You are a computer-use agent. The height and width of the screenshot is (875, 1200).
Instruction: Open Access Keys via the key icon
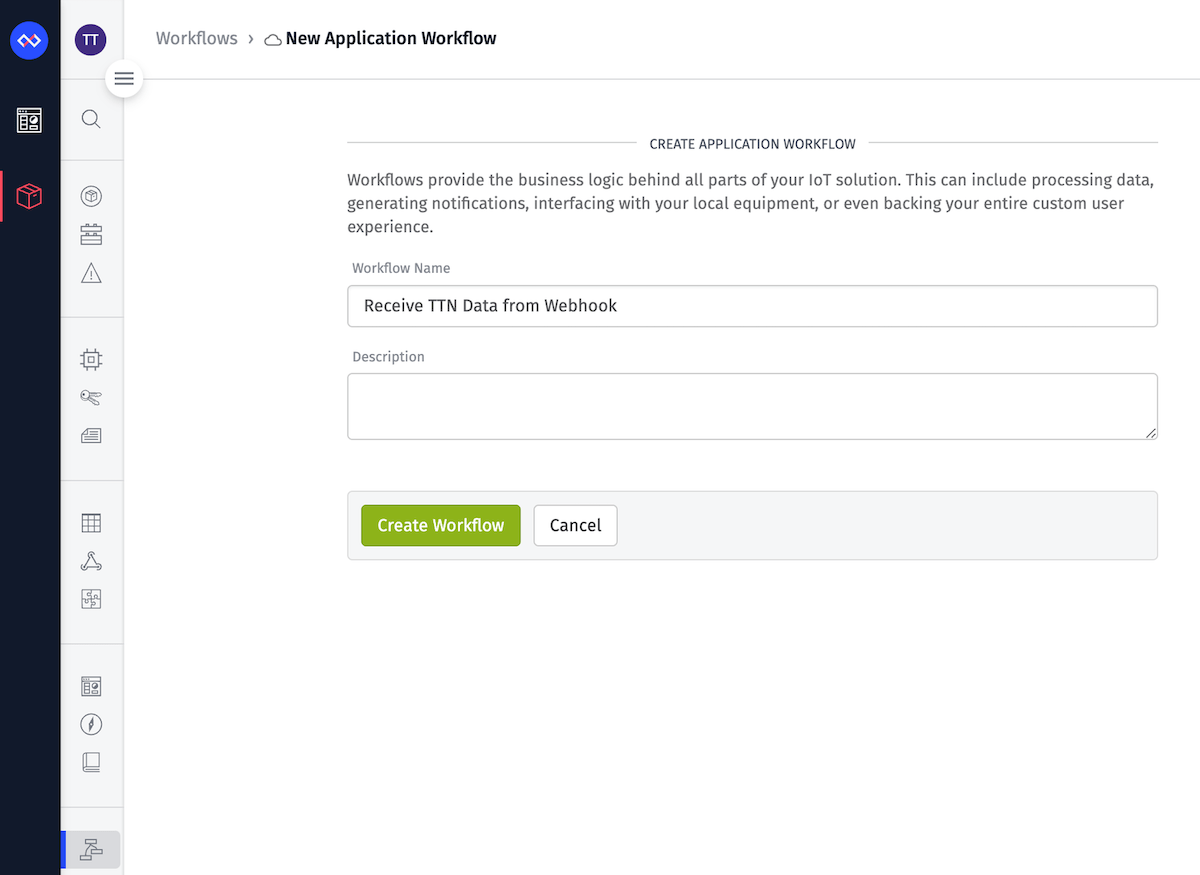pyautogui.click(x=91, y=397)
